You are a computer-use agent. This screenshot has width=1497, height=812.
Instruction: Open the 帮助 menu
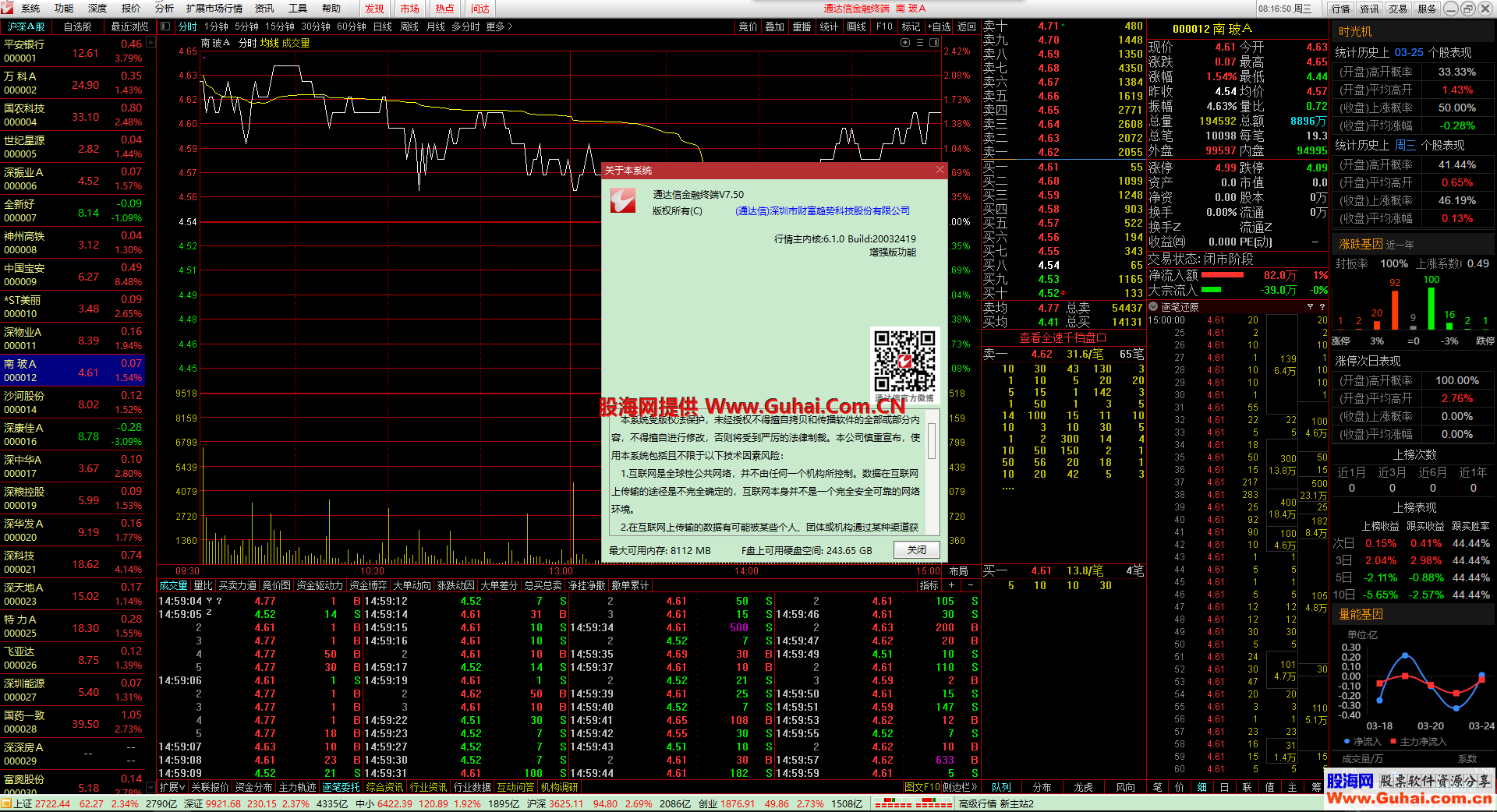tap(331, 9)
